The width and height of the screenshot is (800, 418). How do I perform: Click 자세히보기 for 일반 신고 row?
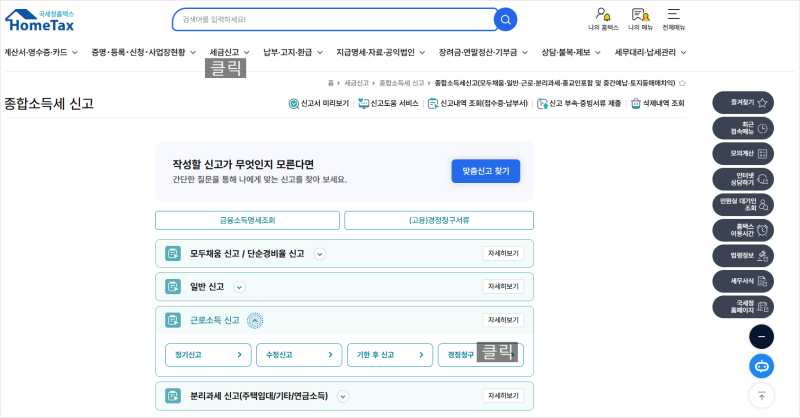point(503,287)
